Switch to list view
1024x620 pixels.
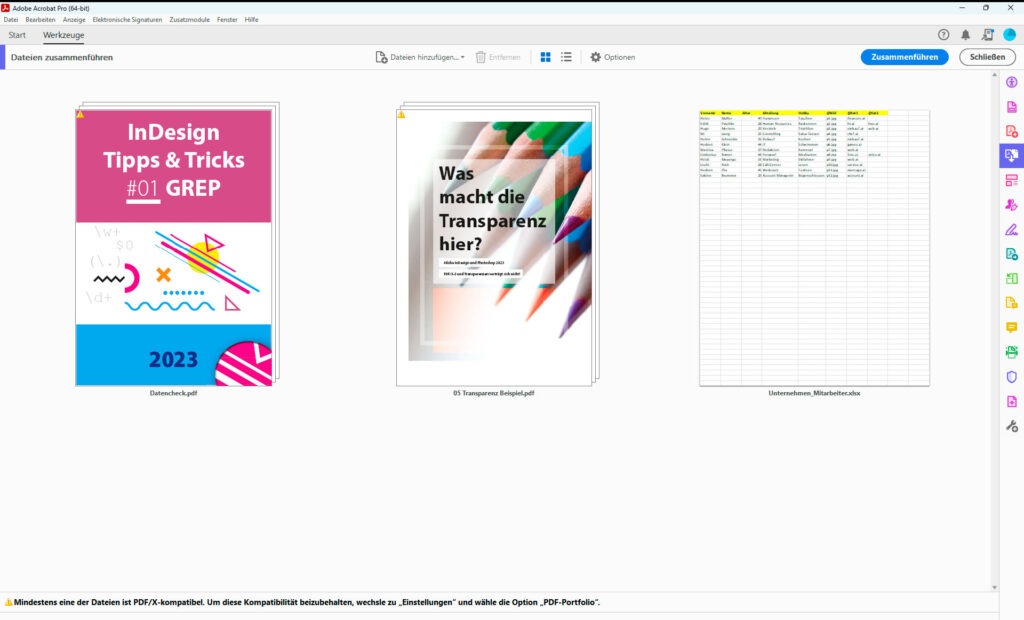click(566, 57)
